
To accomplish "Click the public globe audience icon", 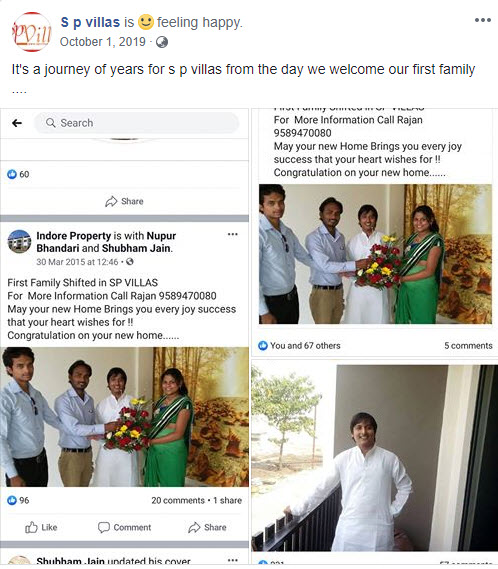I will pyautogui.click(x=162, y=42).
